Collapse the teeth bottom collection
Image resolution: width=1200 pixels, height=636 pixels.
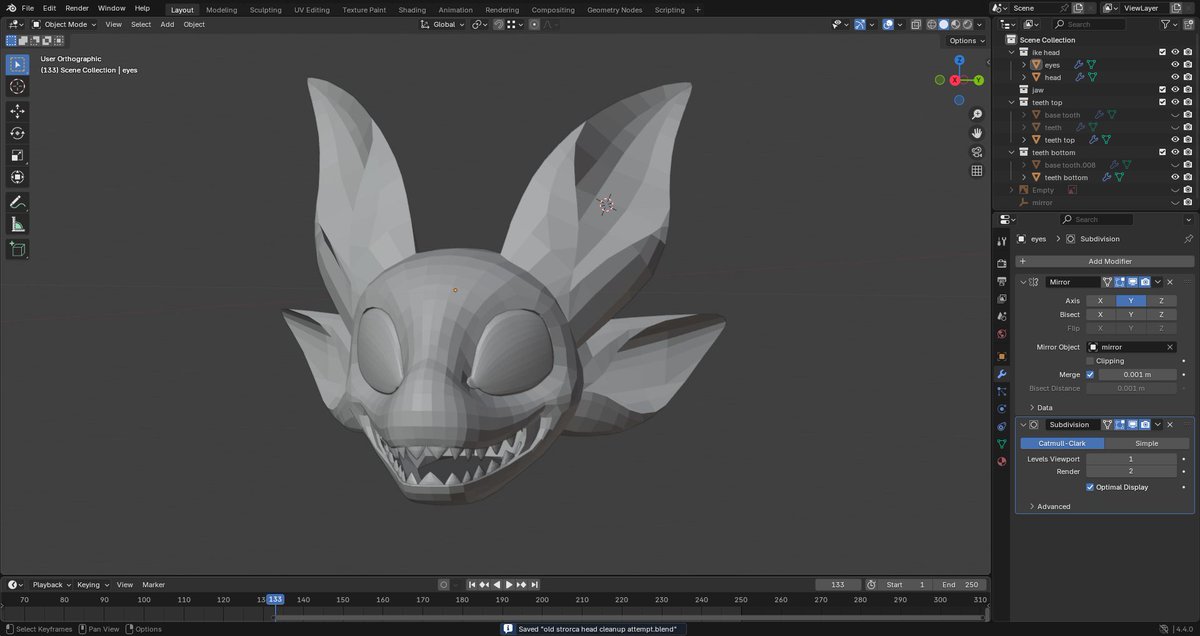tap(1011, 151)
